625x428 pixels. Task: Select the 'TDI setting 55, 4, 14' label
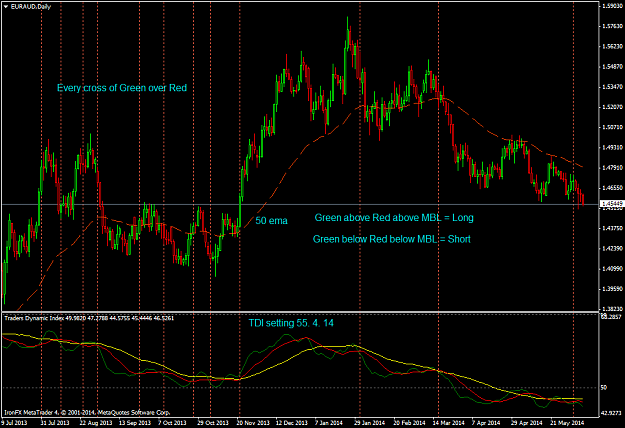pyautogui.click(x=291, y=323)
